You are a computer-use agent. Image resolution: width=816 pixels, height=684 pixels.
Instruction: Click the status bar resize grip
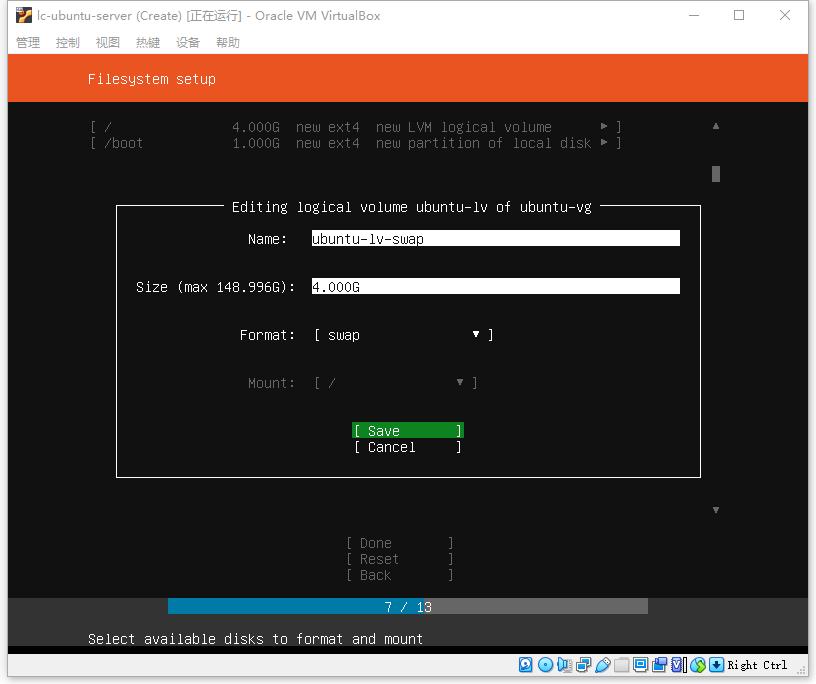point(801,670)
